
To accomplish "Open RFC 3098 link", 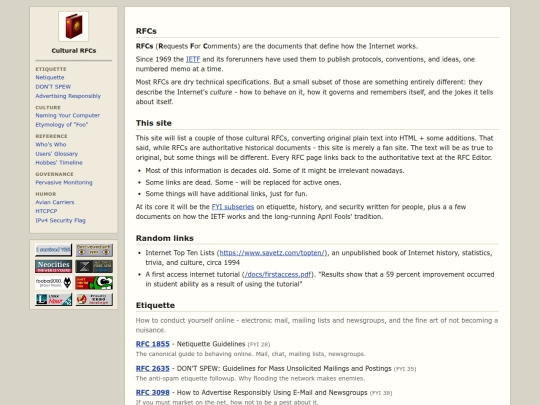I will [153, 393].
